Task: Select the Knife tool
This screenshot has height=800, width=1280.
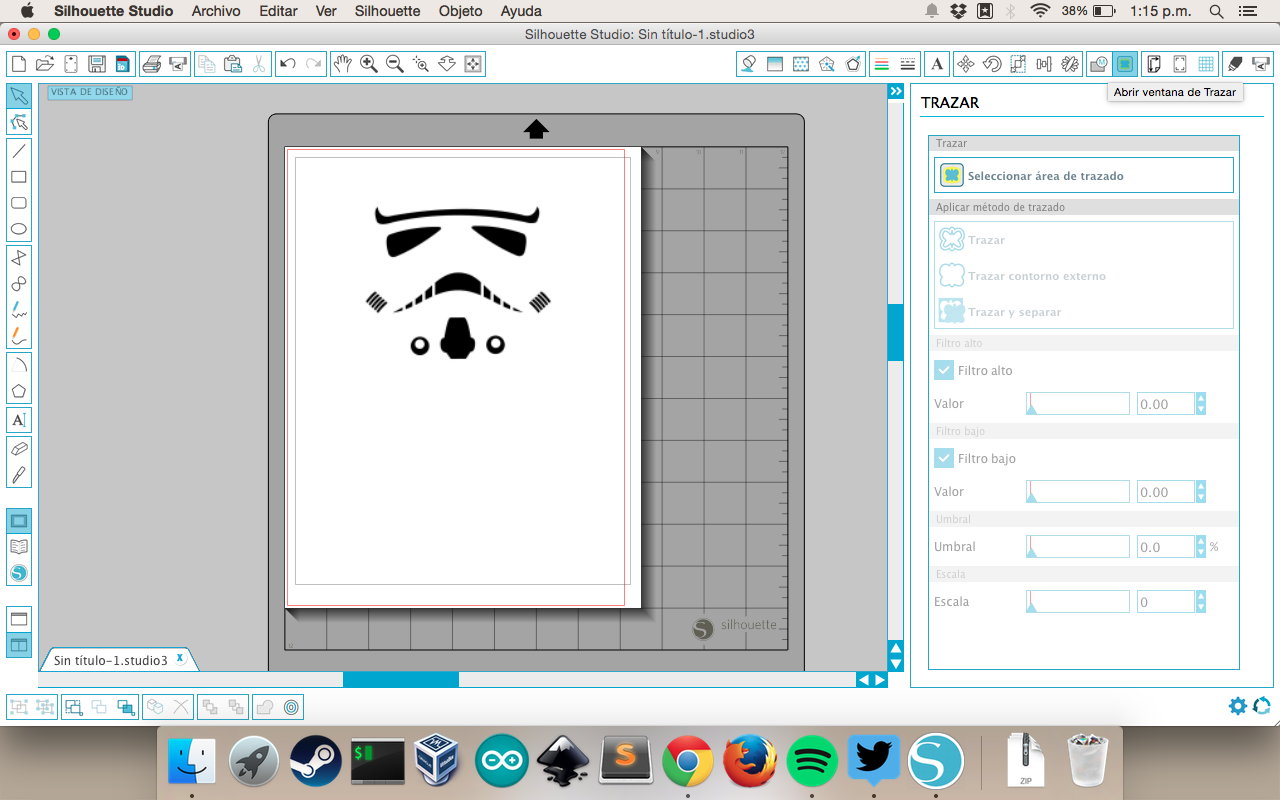Action: (x=19, y=475)
